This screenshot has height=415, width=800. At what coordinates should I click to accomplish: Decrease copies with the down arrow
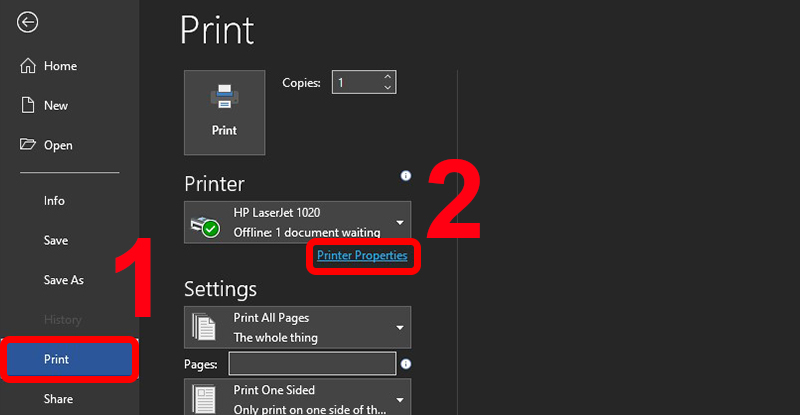click(x=388, y=88)
